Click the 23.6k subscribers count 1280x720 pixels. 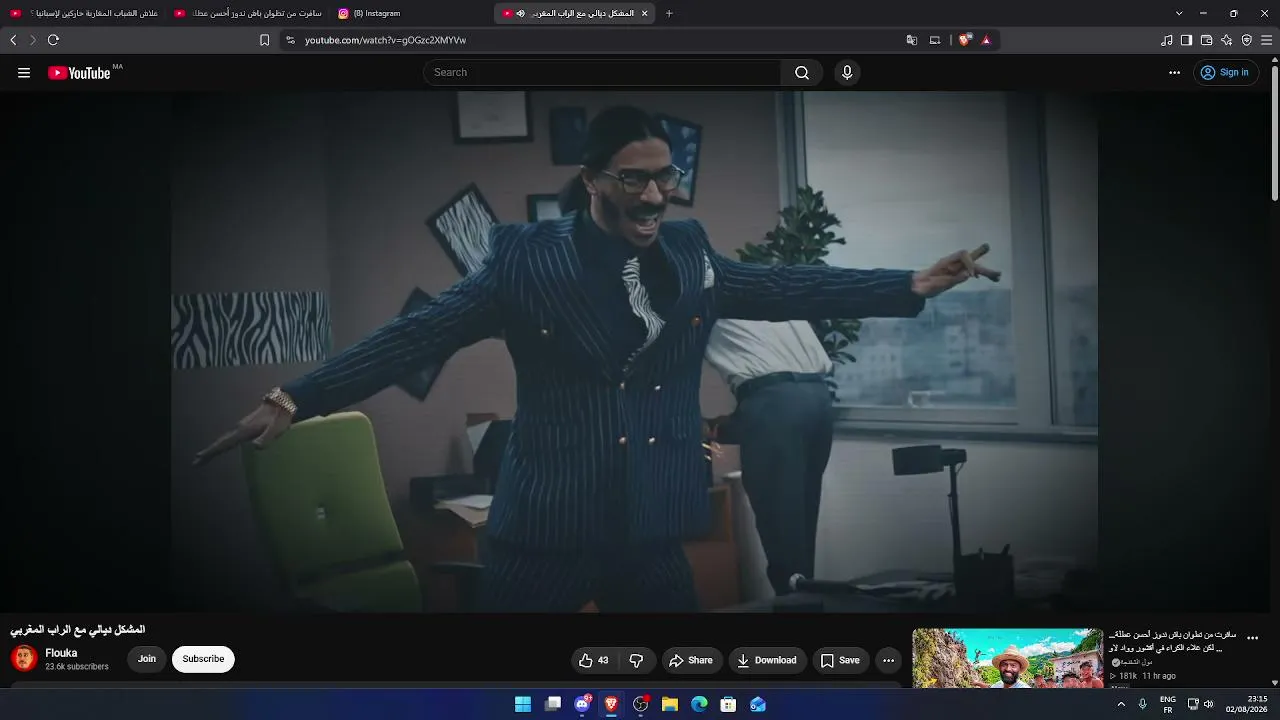click(x=77, y=667)
